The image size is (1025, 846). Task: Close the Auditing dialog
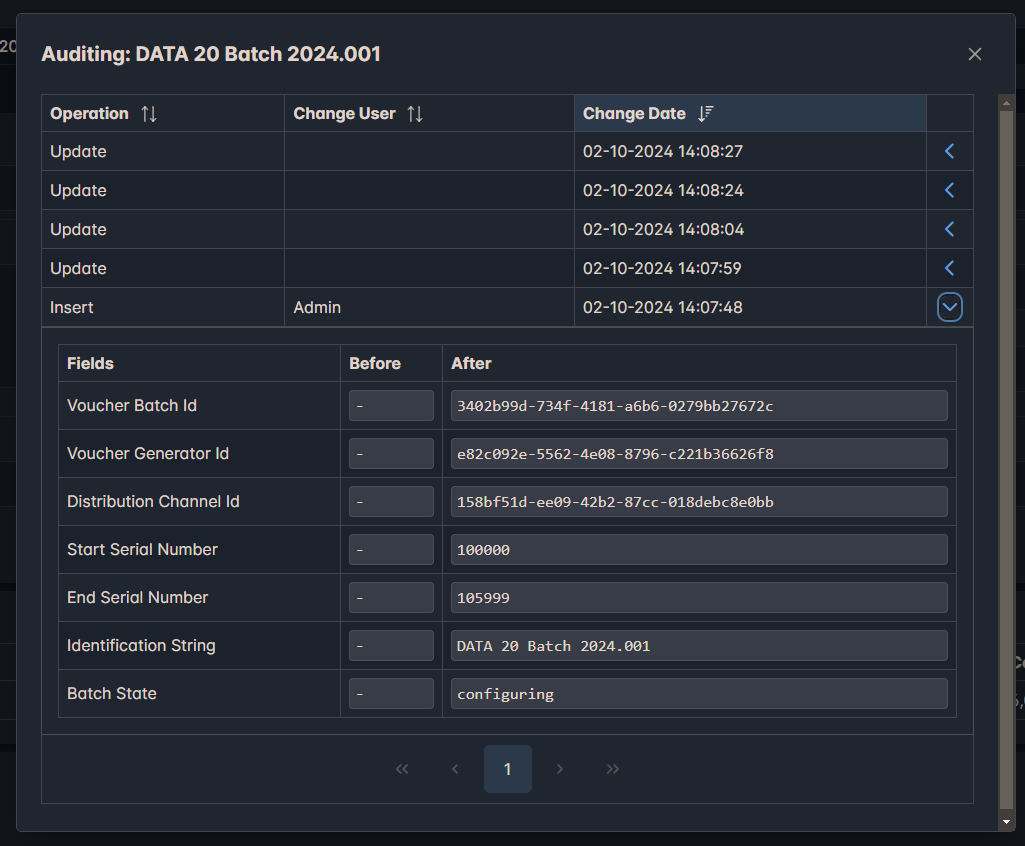coord(975,54)
